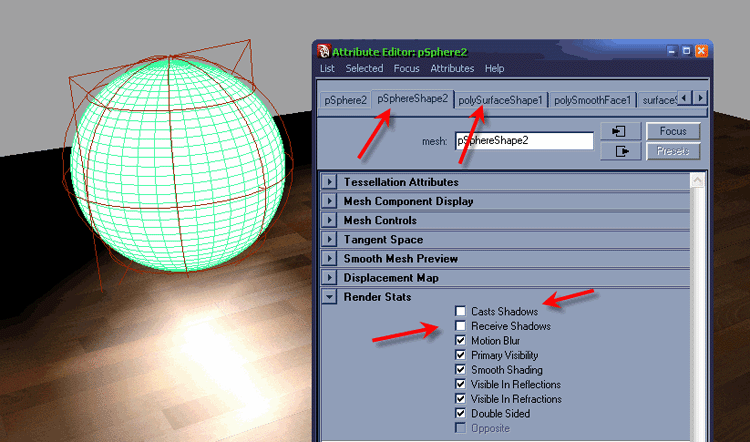Click the Presets button
Image resolution: width=750 pixels, height=442 pixels.
pyautogui.click(x=673, y=152)
